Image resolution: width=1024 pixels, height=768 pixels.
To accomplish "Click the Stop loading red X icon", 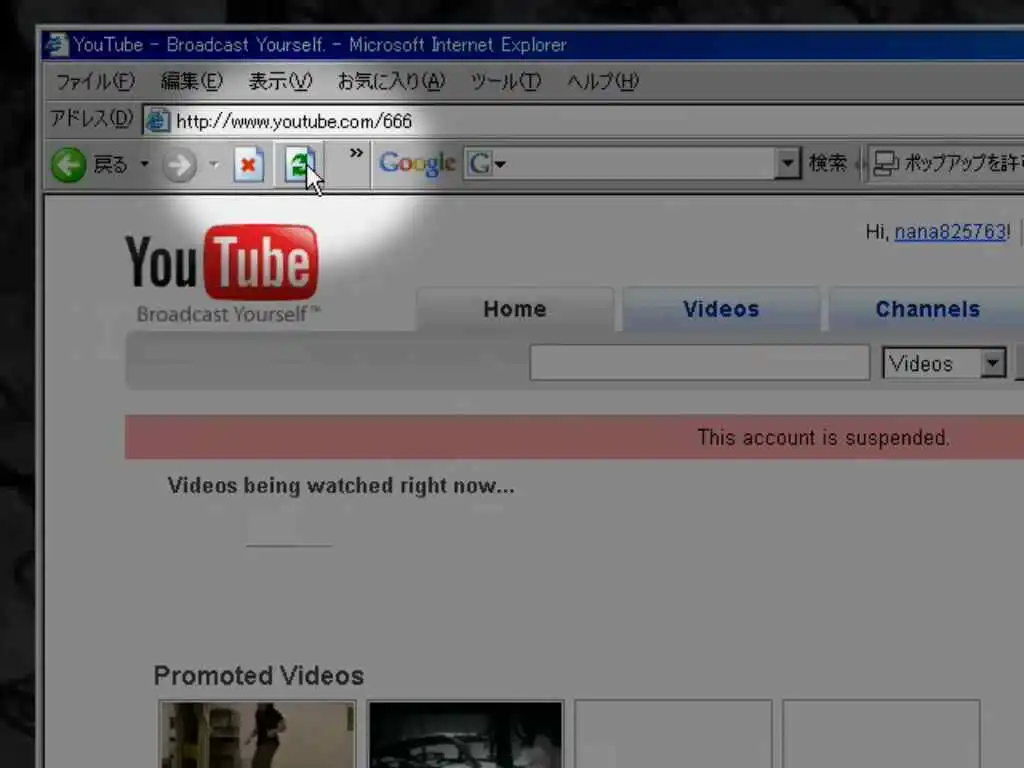I will [x=249, y=164].
